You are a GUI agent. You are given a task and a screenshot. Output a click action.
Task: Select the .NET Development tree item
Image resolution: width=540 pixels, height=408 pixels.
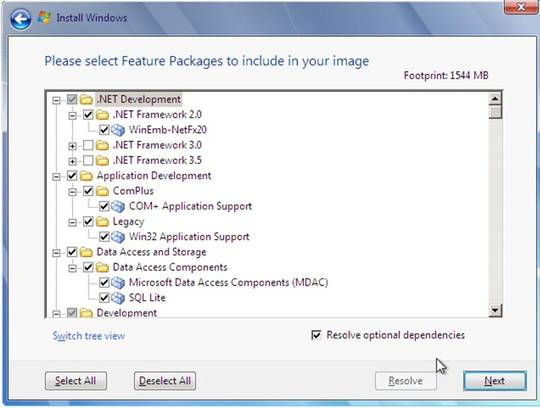(x=139, y=99)
